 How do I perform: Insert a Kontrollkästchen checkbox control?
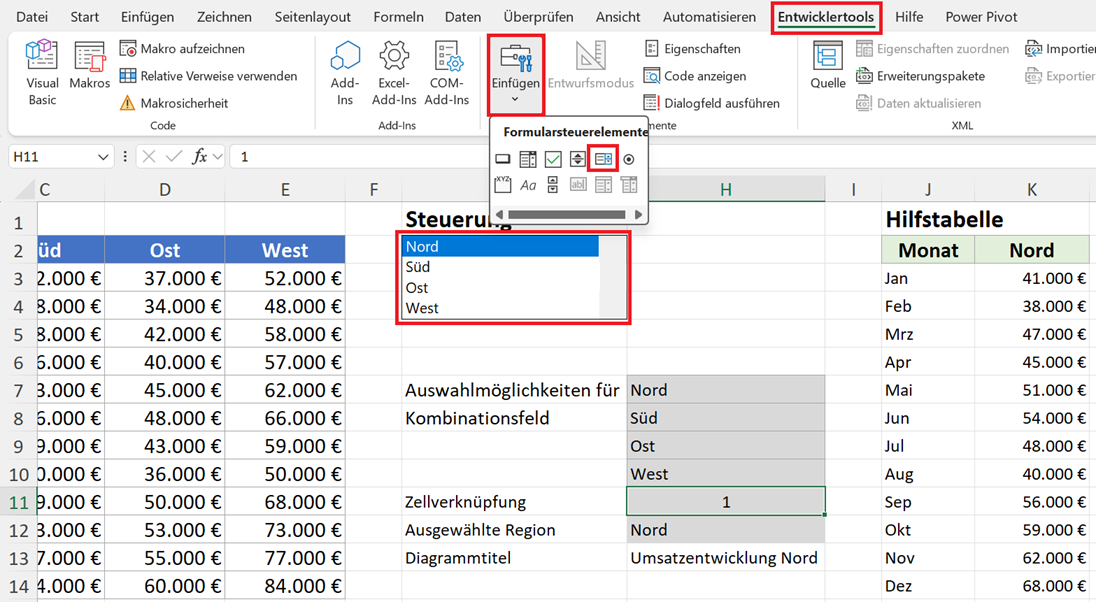pyautogui.click(x=553, y=159)
